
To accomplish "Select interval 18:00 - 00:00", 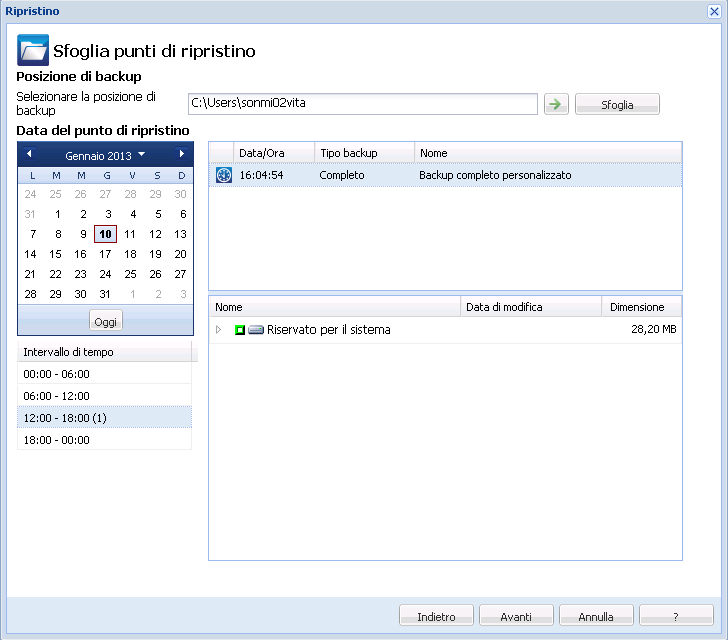I will click(x=104, y=439).
